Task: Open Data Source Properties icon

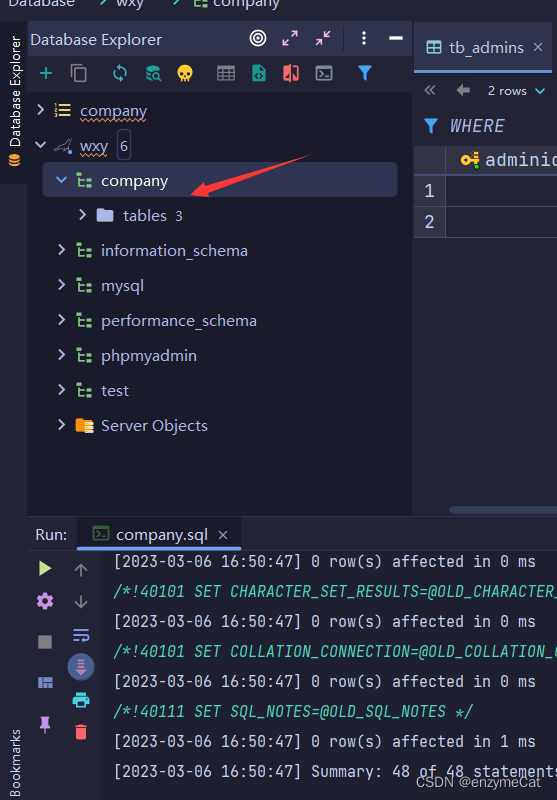Action: [153, 73]
